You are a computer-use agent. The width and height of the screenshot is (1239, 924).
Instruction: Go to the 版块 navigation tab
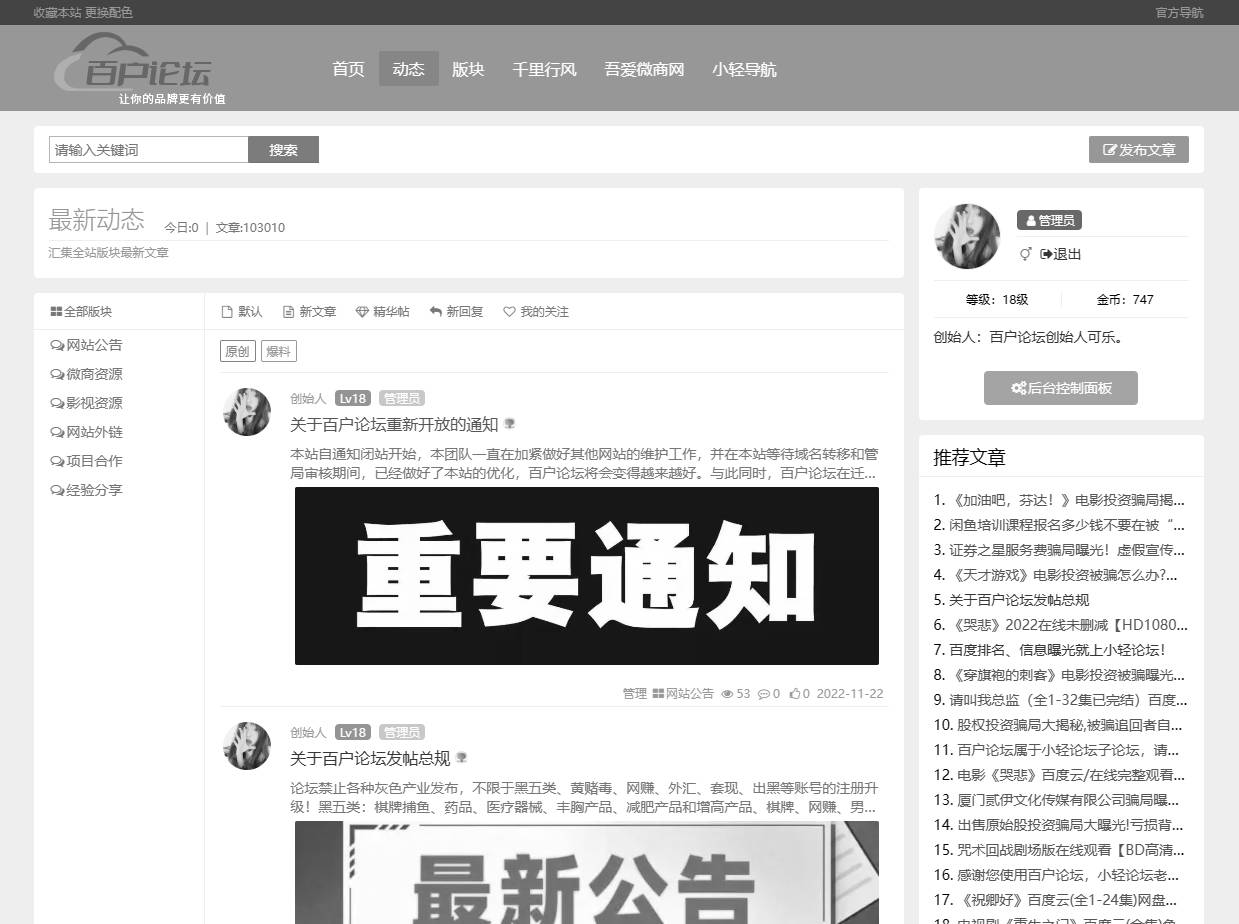coord(468,69)
